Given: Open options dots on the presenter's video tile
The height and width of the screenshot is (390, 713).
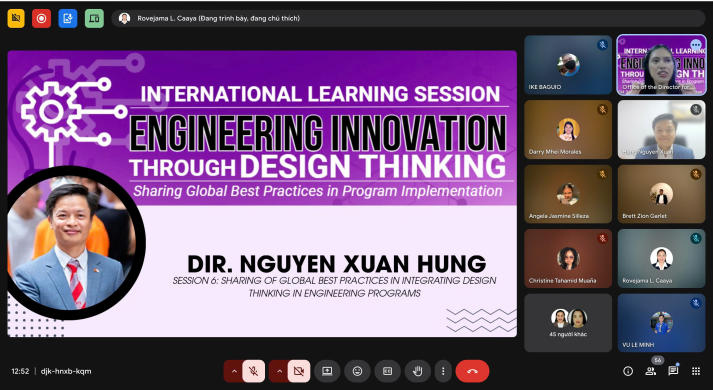Looking at the screenshot, I should [696, 45].
